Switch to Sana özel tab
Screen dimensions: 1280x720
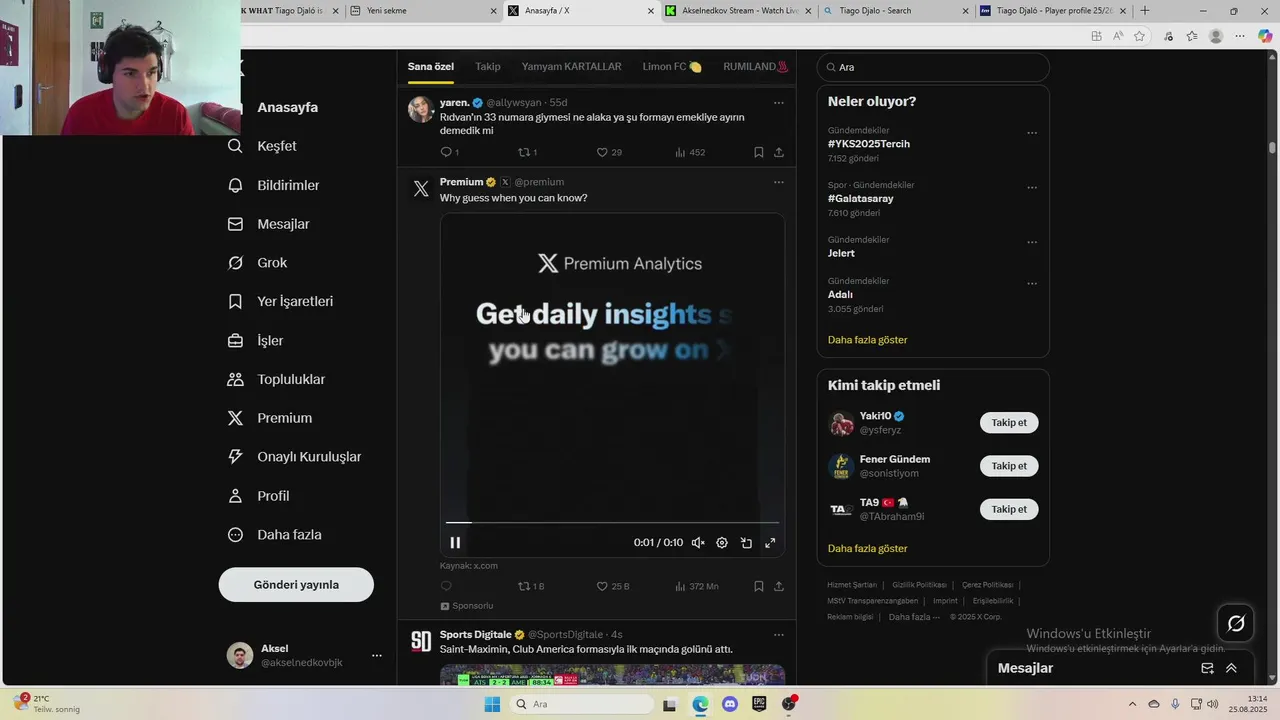430,67
